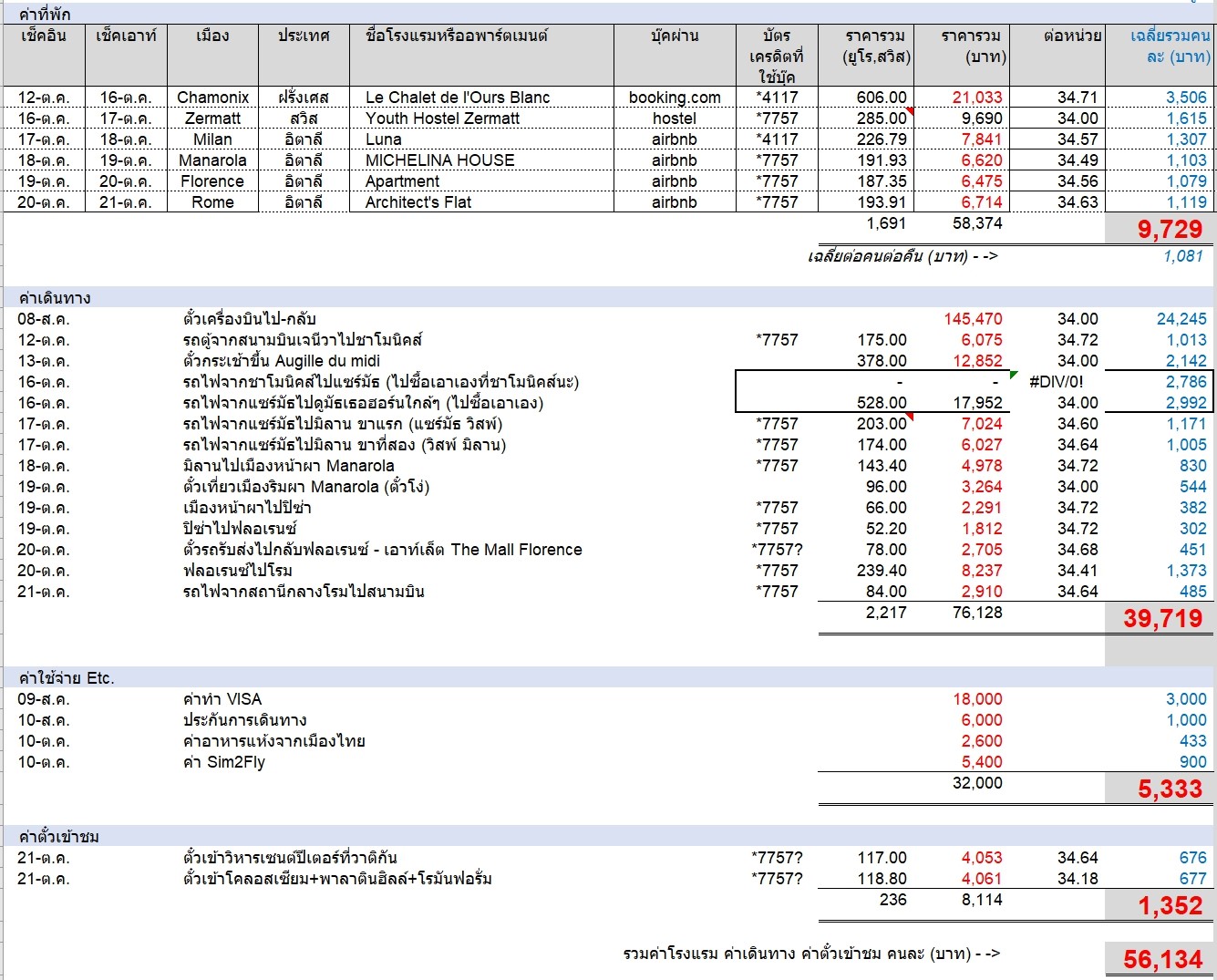This screenshot has height=980, width=1217.
Task: Click the 'บุ๊คผ่าน' column header
Action: click(675, 56)
